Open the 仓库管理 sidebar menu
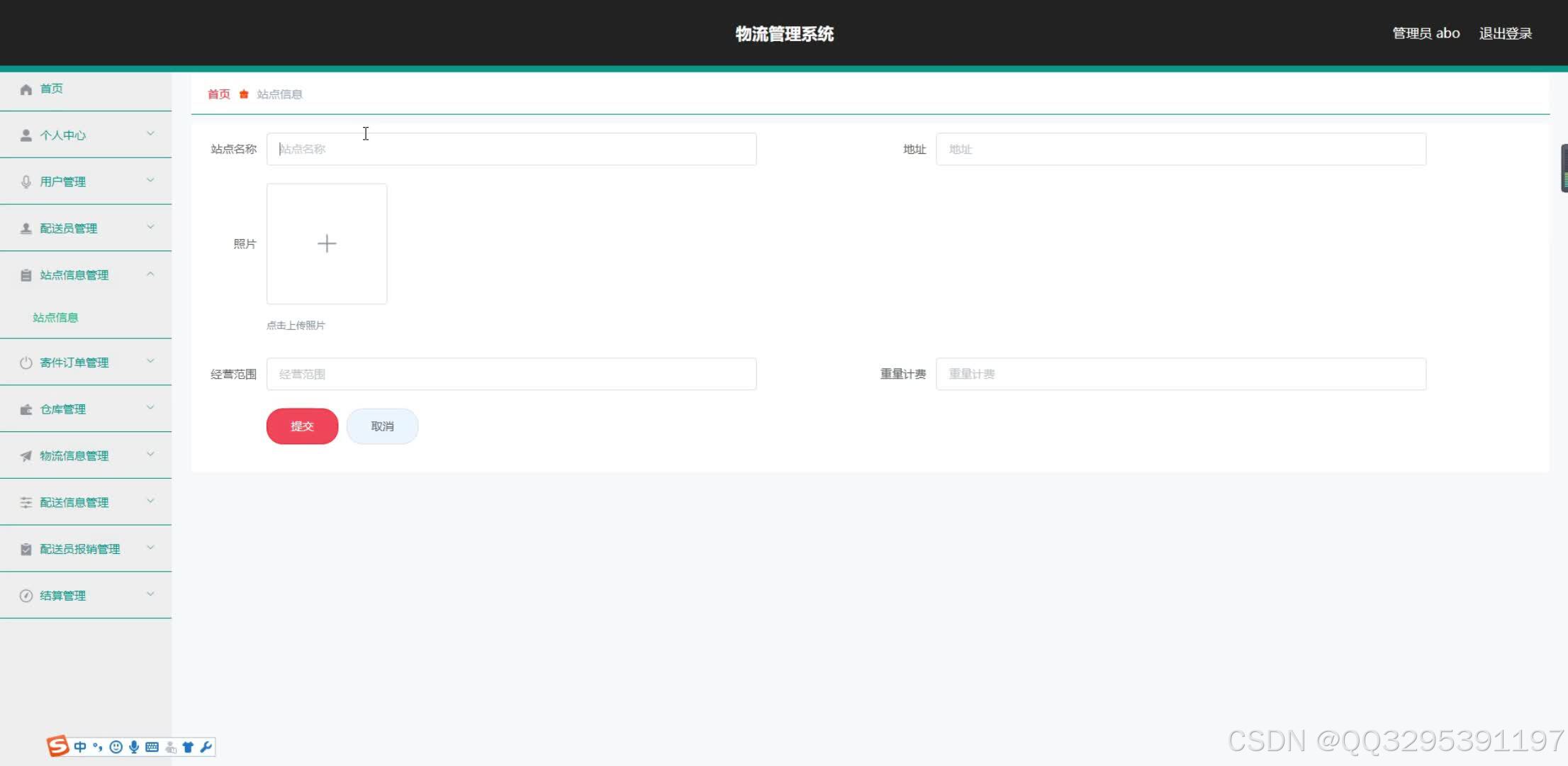Image resolution: width=1568 pixels, height=766 pixels. tap(86, 410)
